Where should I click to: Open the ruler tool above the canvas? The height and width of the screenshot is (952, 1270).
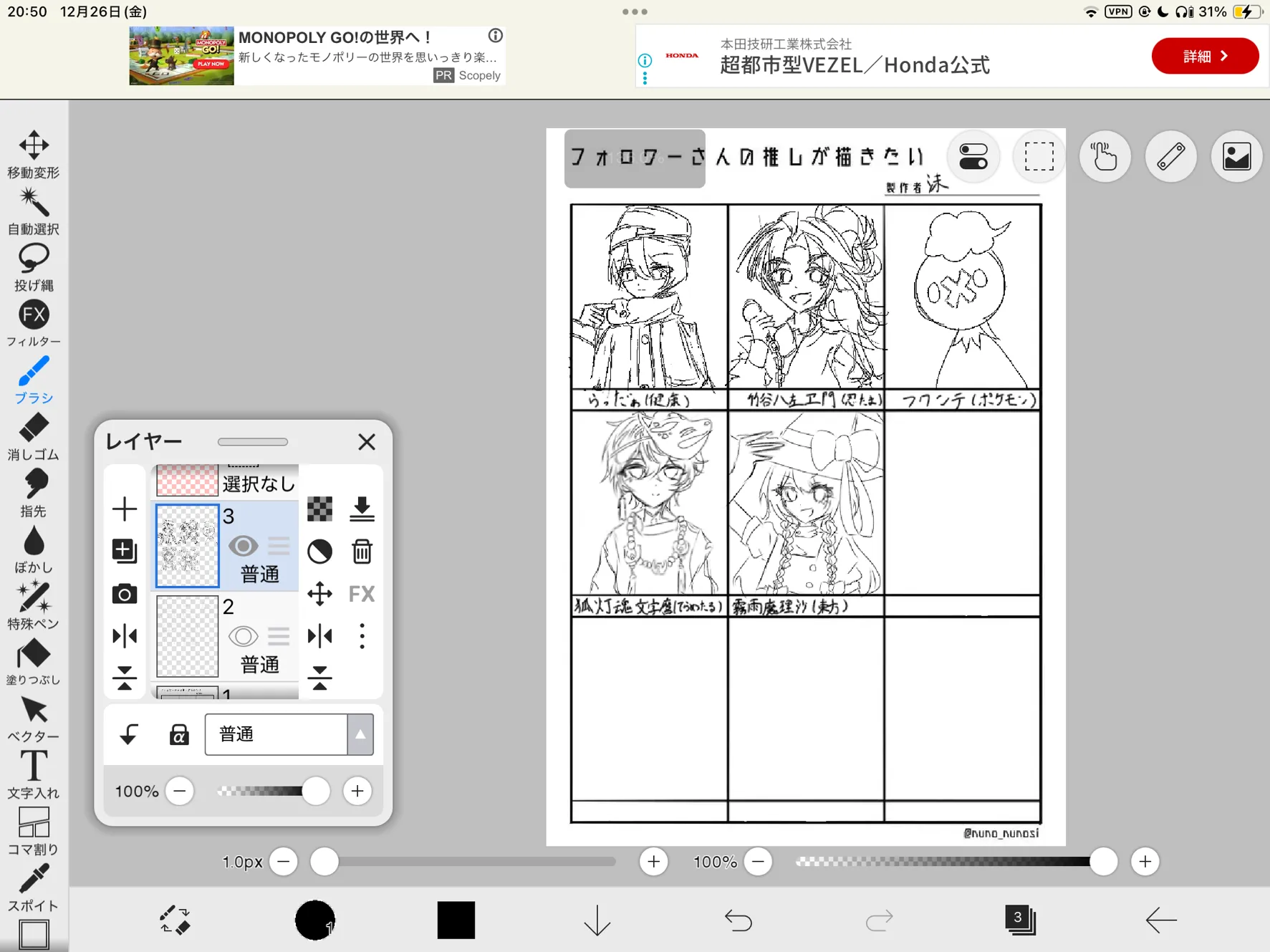1171,156
